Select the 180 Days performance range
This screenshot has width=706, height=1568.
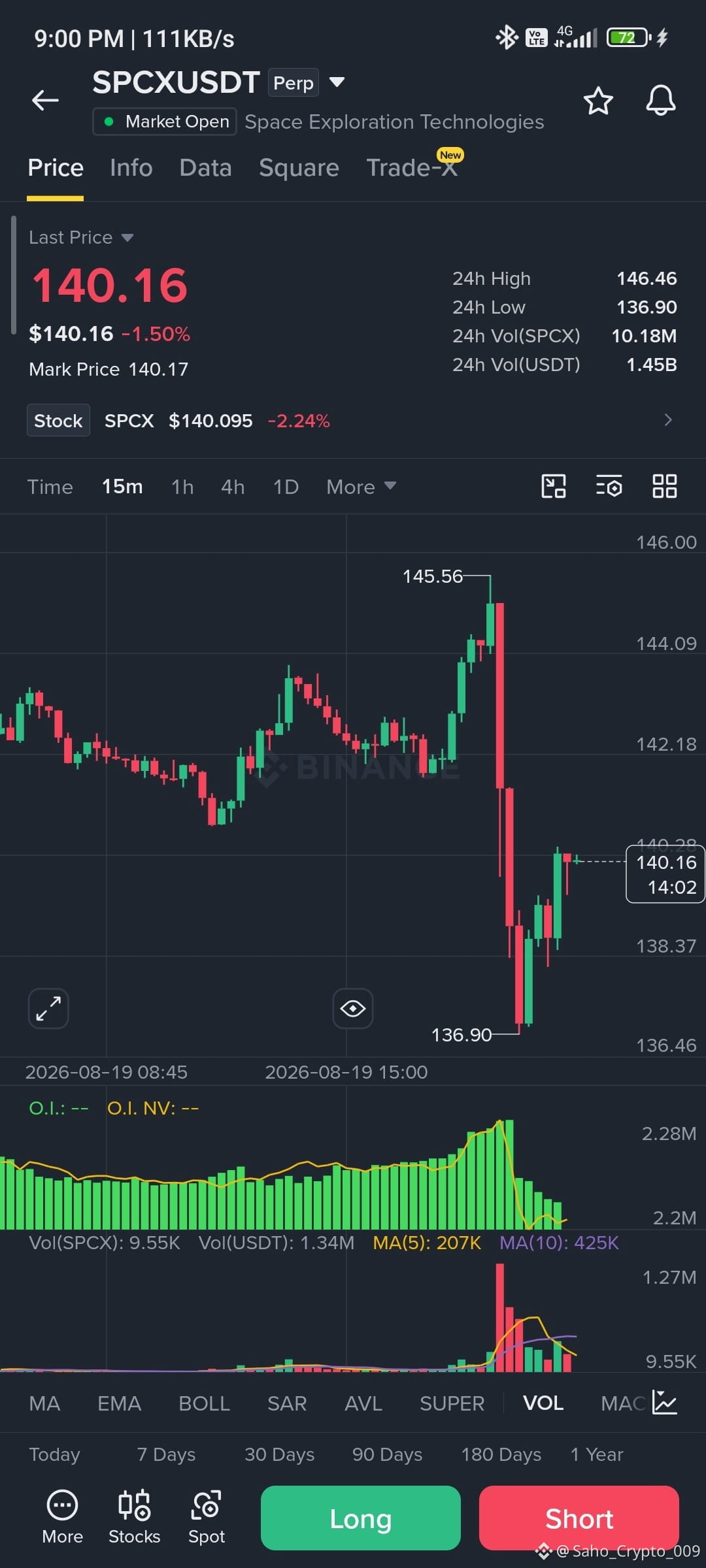(x=501, y=1454)
